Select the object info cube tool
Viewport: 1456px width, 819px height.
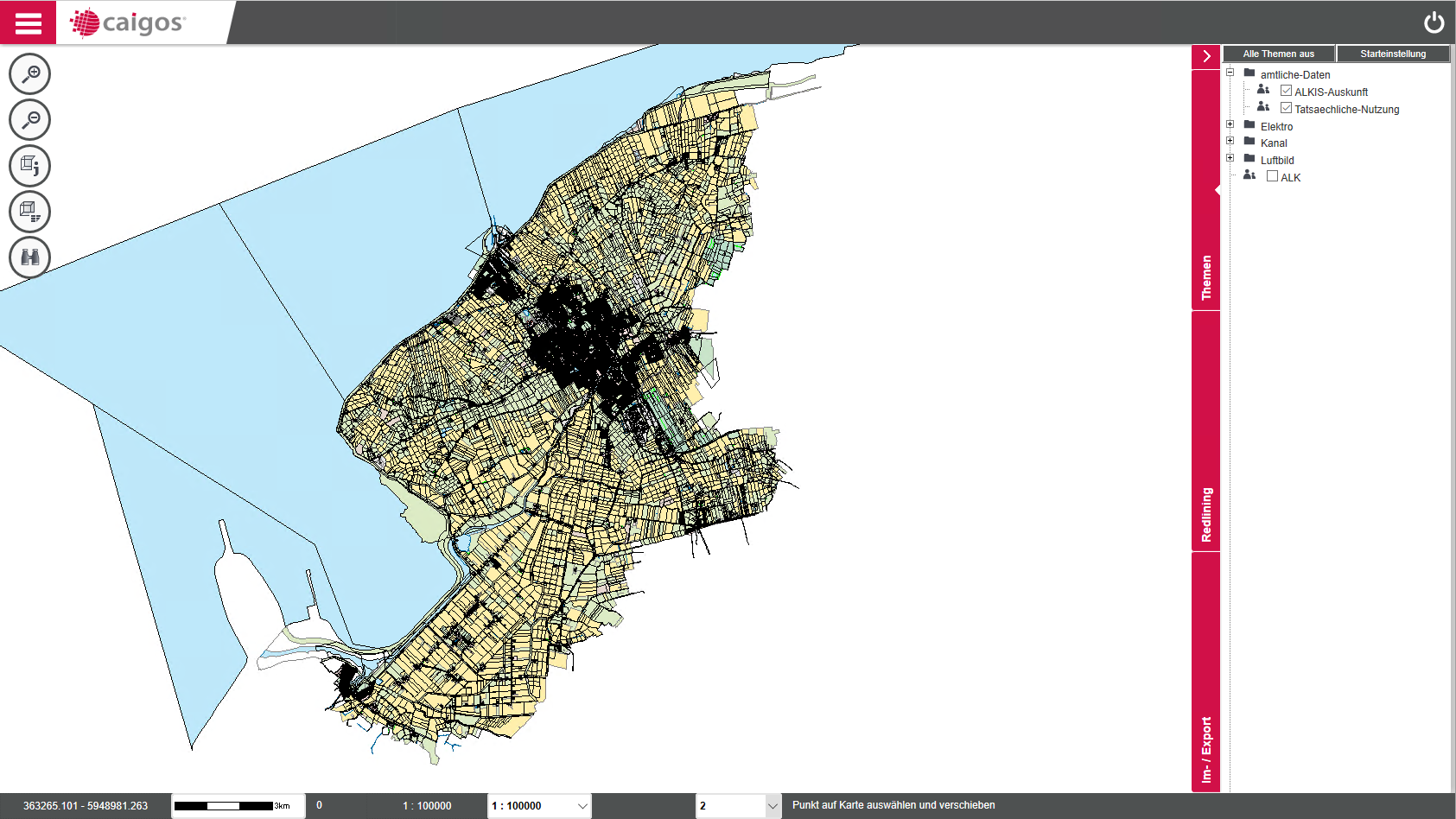[x=30, y=166]
